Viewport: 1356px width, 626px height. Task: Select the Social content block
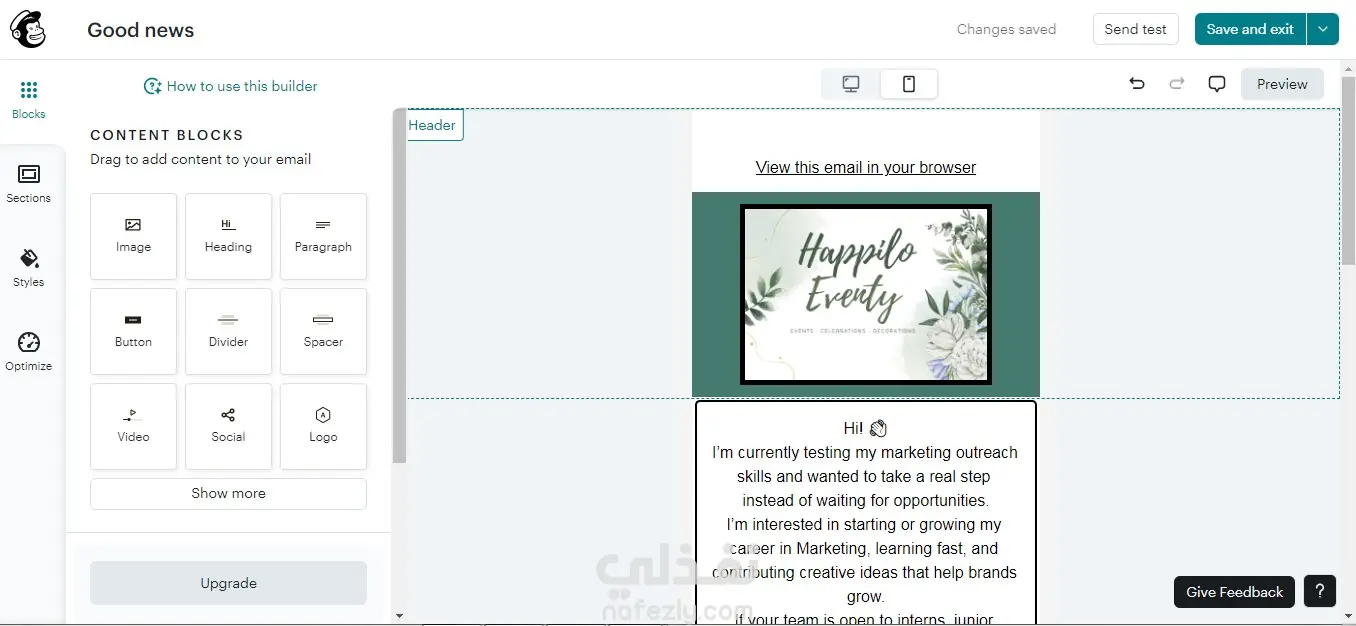(x=228, y=426)
